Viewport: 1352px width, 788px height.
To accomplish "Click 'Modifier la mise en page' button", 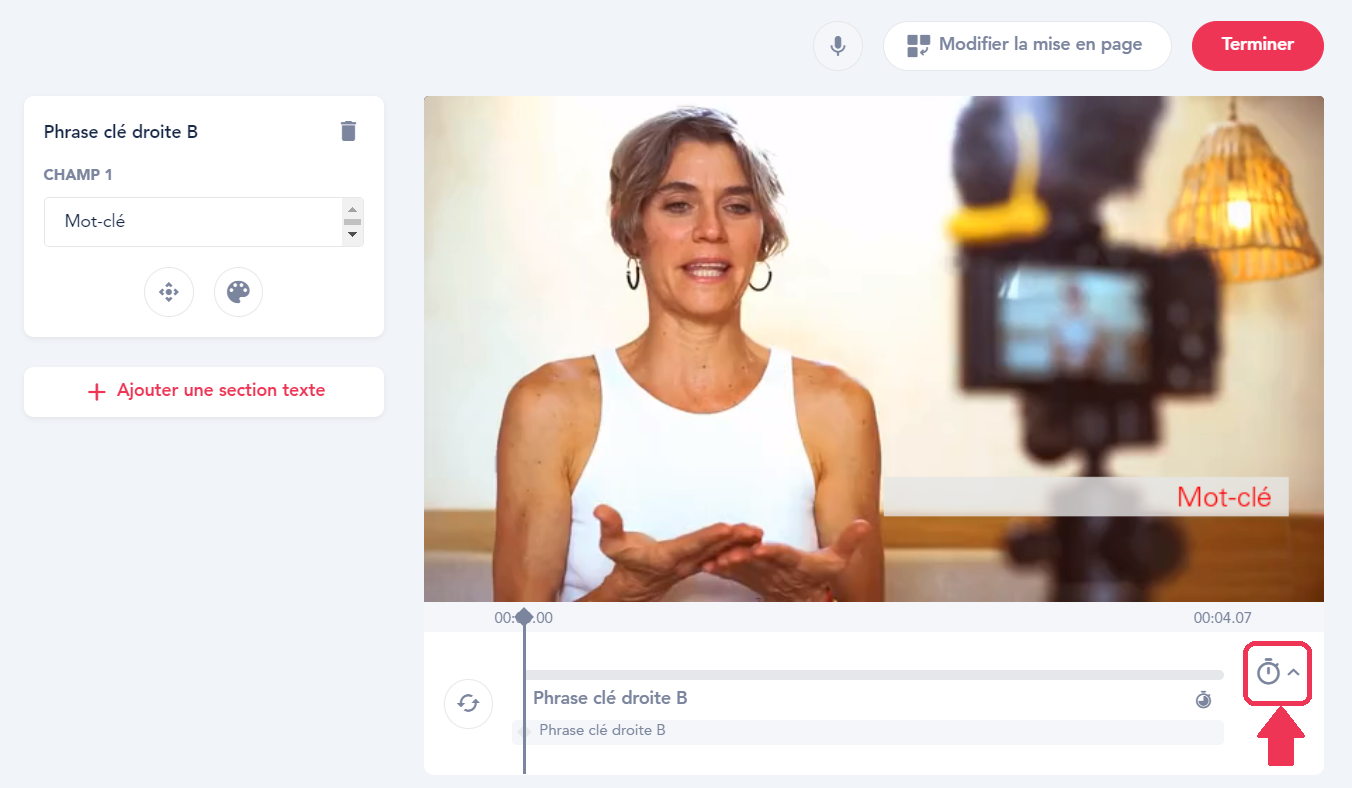I will click(1026, 45).
